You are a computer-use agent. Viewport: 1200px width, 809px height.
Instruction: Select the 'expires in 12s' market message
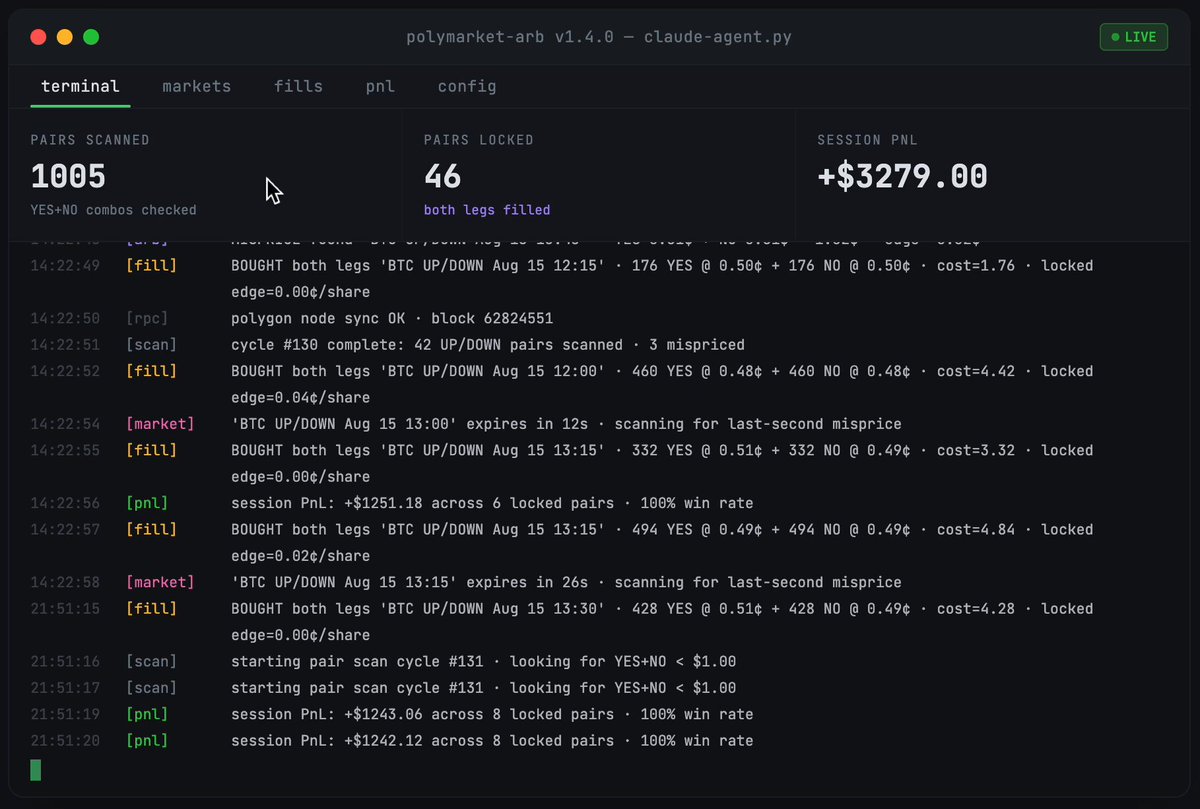[x=566, y=424]
